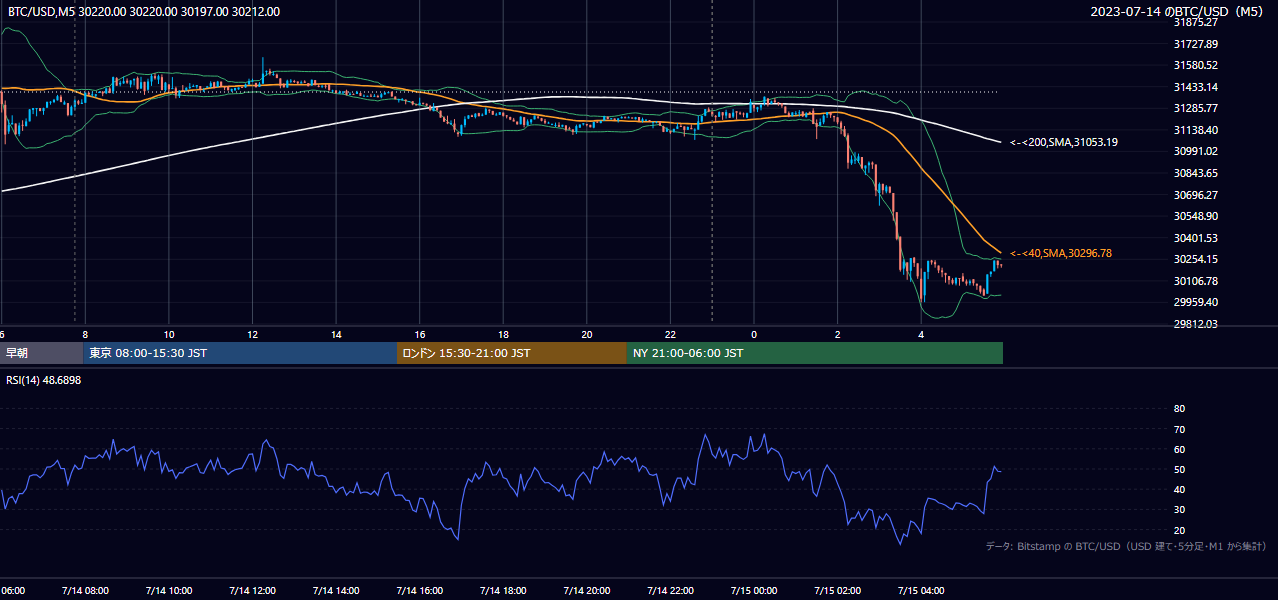The width and height of the screenshot is (1278, 600).
Task: Click the 40 SMA label 30296.78
Action: (1061, 254)
